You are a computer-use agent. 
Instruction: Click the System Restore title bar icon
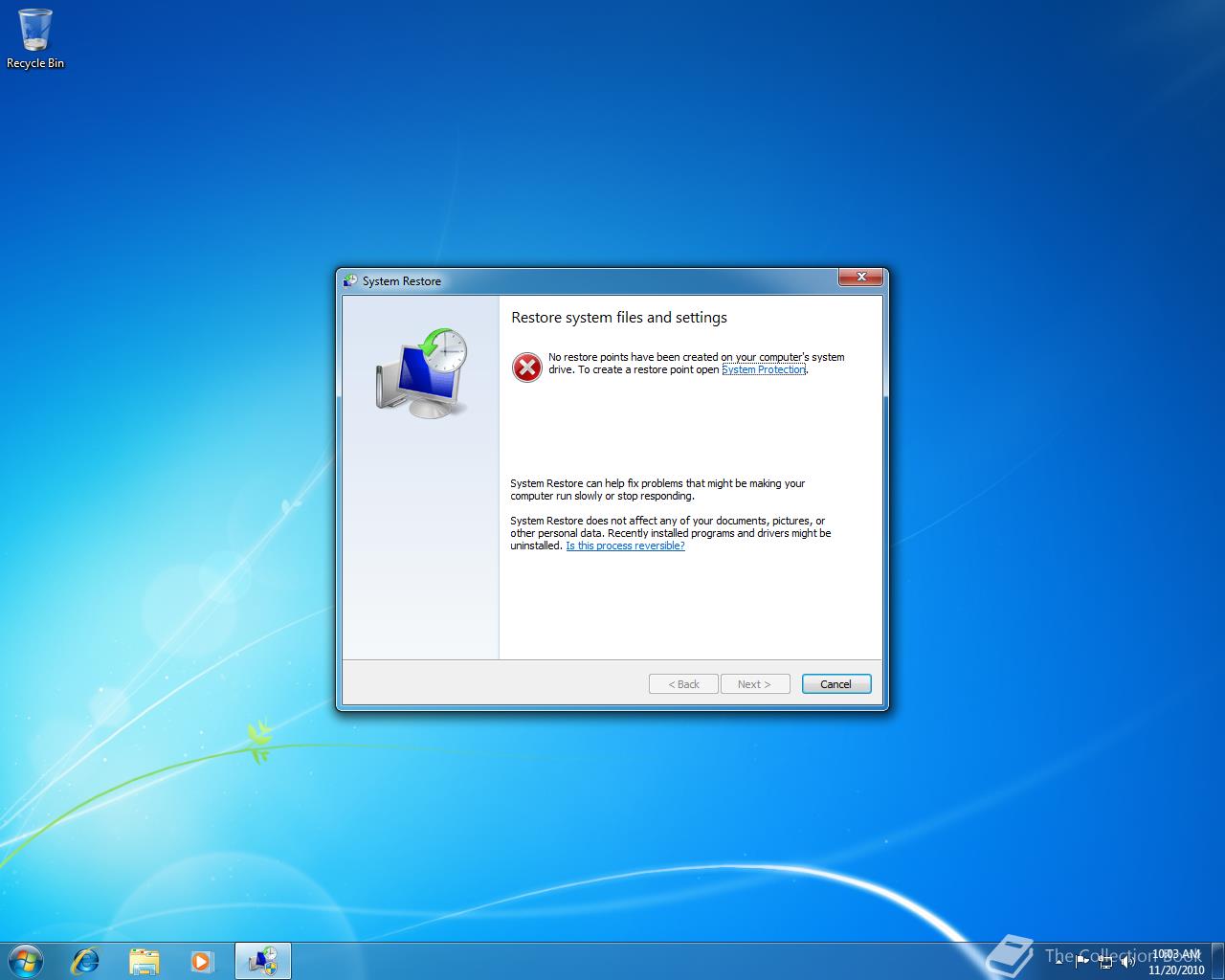[350, 280]
